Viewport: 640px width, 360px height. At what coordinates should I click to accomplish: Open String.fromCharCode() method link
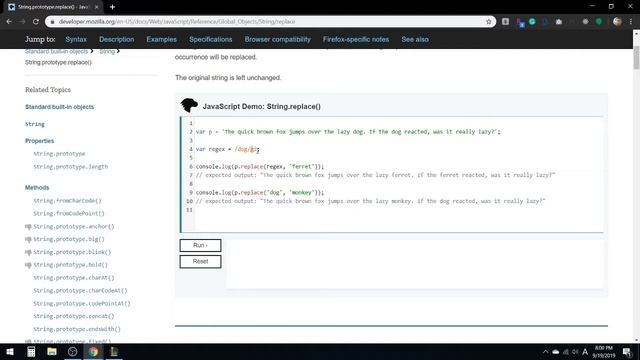(x=67, y=201)
